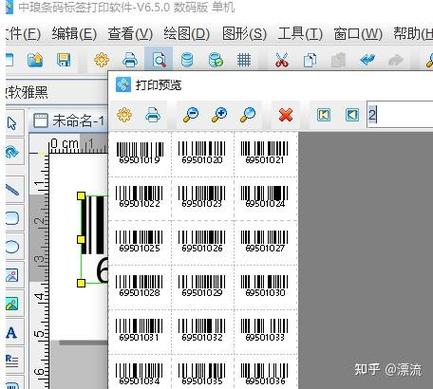Open the 工具(T) menu
This screenshot has height=389, width=433.
(300, 34)
